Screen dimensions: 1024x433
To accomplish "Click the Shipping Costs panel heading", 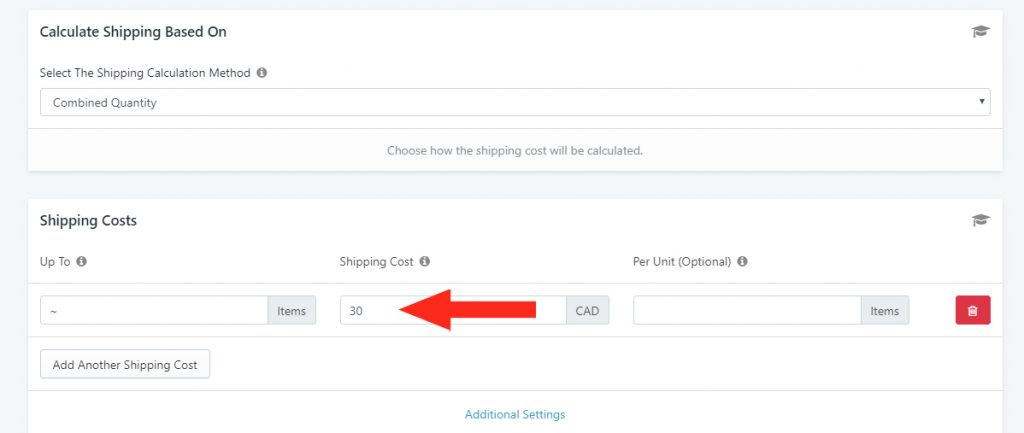I will click(88, 221).
